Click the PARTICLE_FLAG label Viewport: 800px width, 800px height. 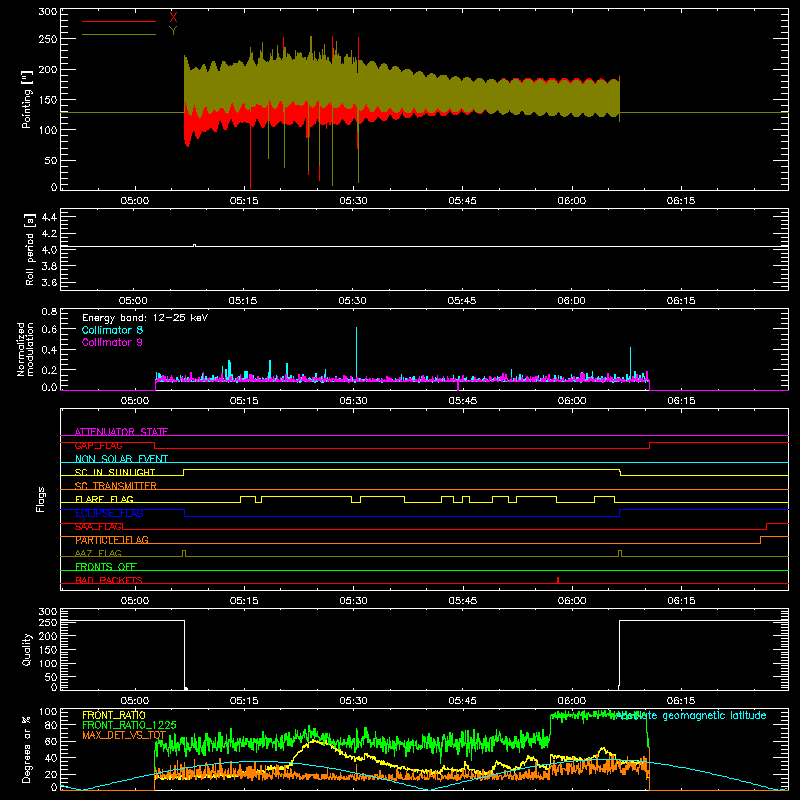pyautogui.click(x=112, y=540)
